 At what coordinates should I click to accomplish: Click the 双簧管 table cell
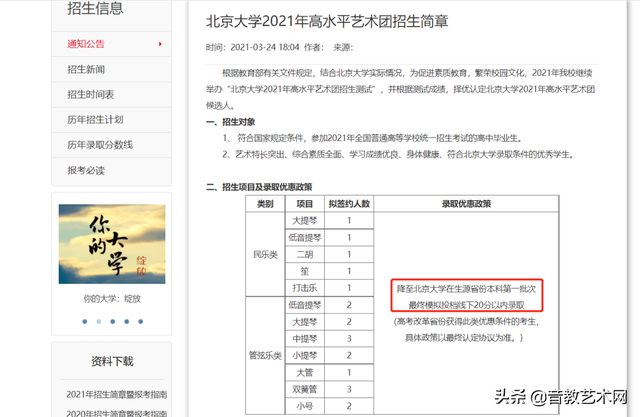[x=304, y=389]
